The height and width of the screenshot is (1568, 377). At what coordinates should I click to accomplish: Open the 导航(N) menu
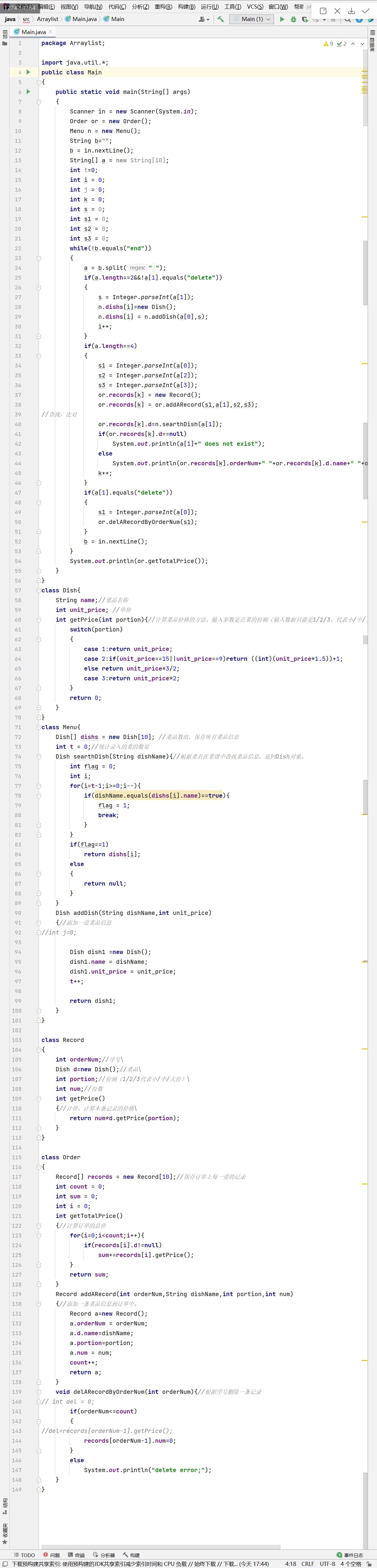click(x=93, y=7)
